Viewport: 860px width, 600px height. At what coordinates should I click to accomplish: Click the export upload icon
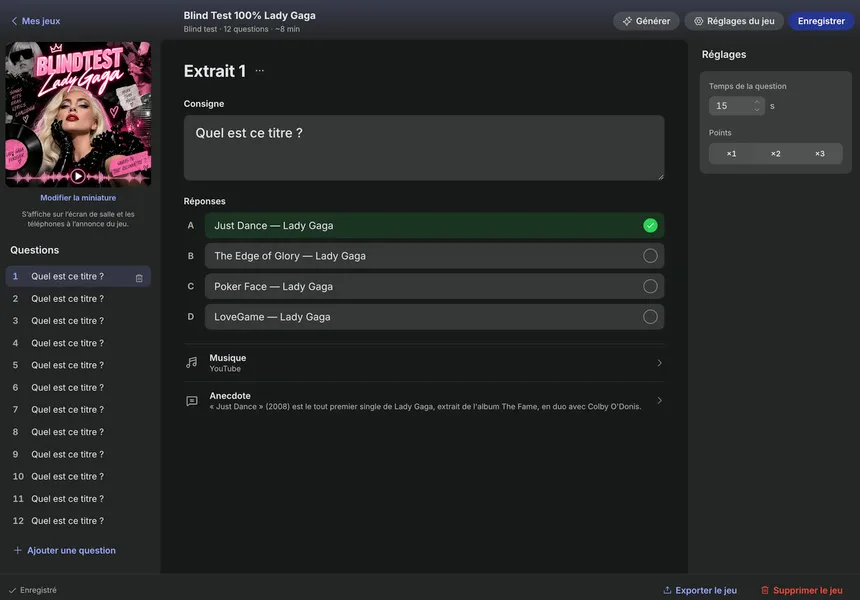click(667, 590)
